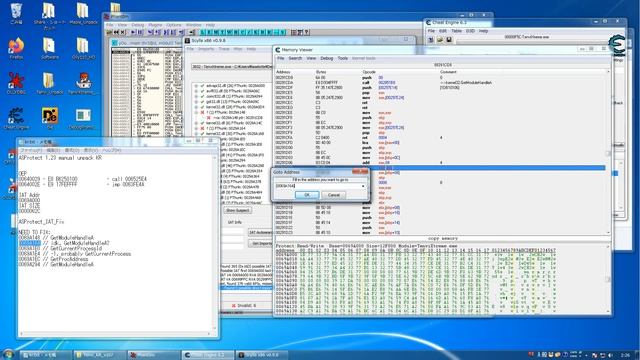Click the save floppy icon in Cheat Engine
Image resolution: width=640 pixels, height=360 pixels.
point(449,40)
